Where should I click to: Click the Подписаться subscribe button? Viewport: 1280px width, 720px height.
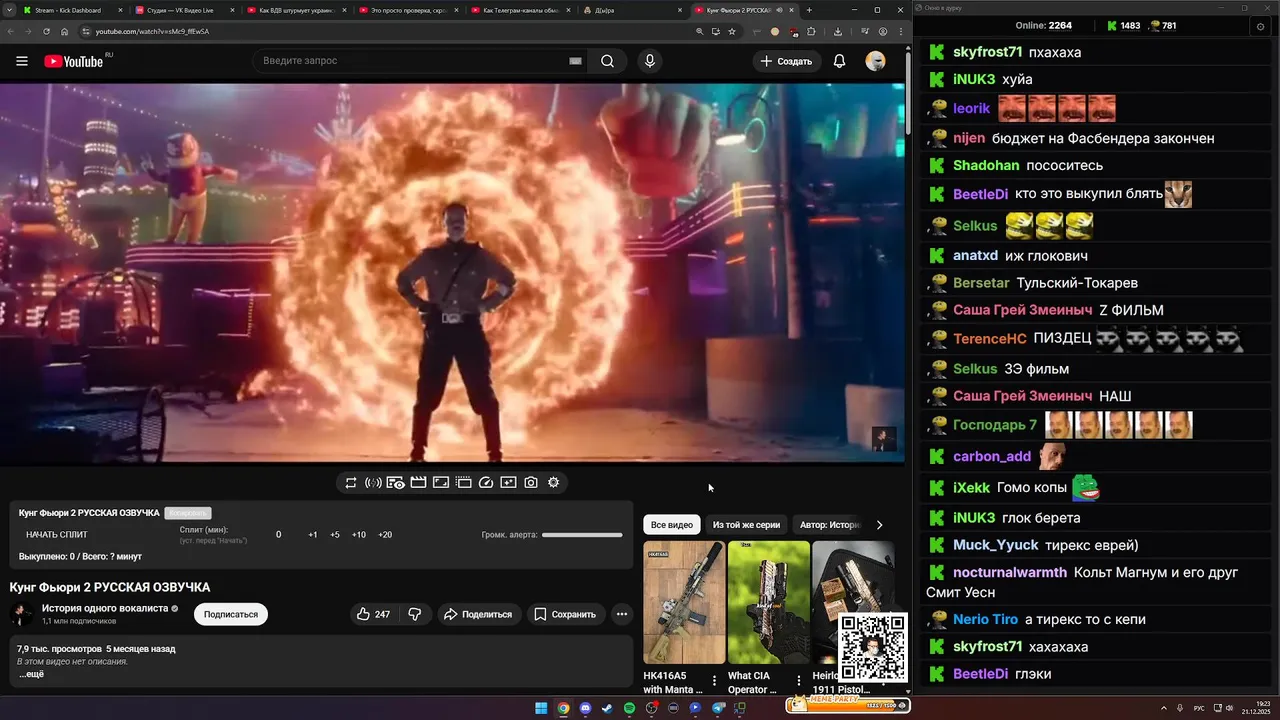point(231,614)
